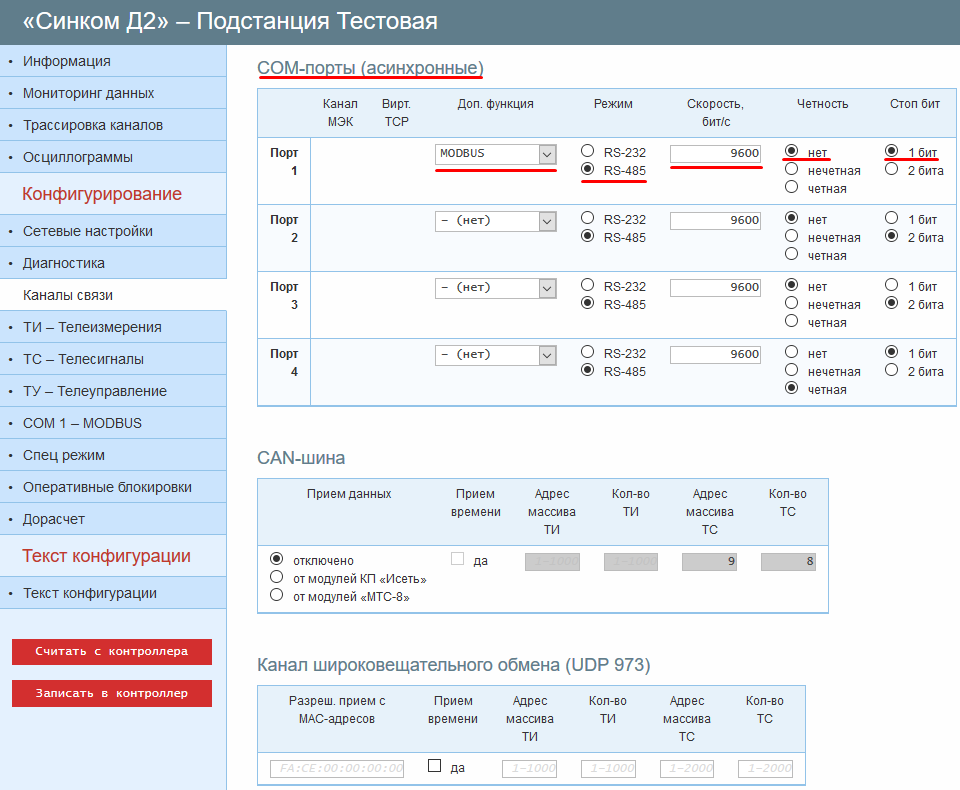
Task: Select RS-232 mode for Port 1
Action: click(588, 152)
